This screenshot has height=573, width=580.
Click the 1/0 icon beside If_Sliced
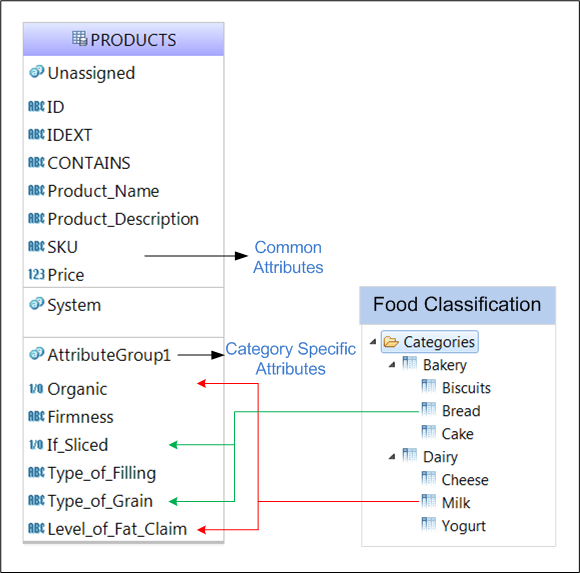36,445
